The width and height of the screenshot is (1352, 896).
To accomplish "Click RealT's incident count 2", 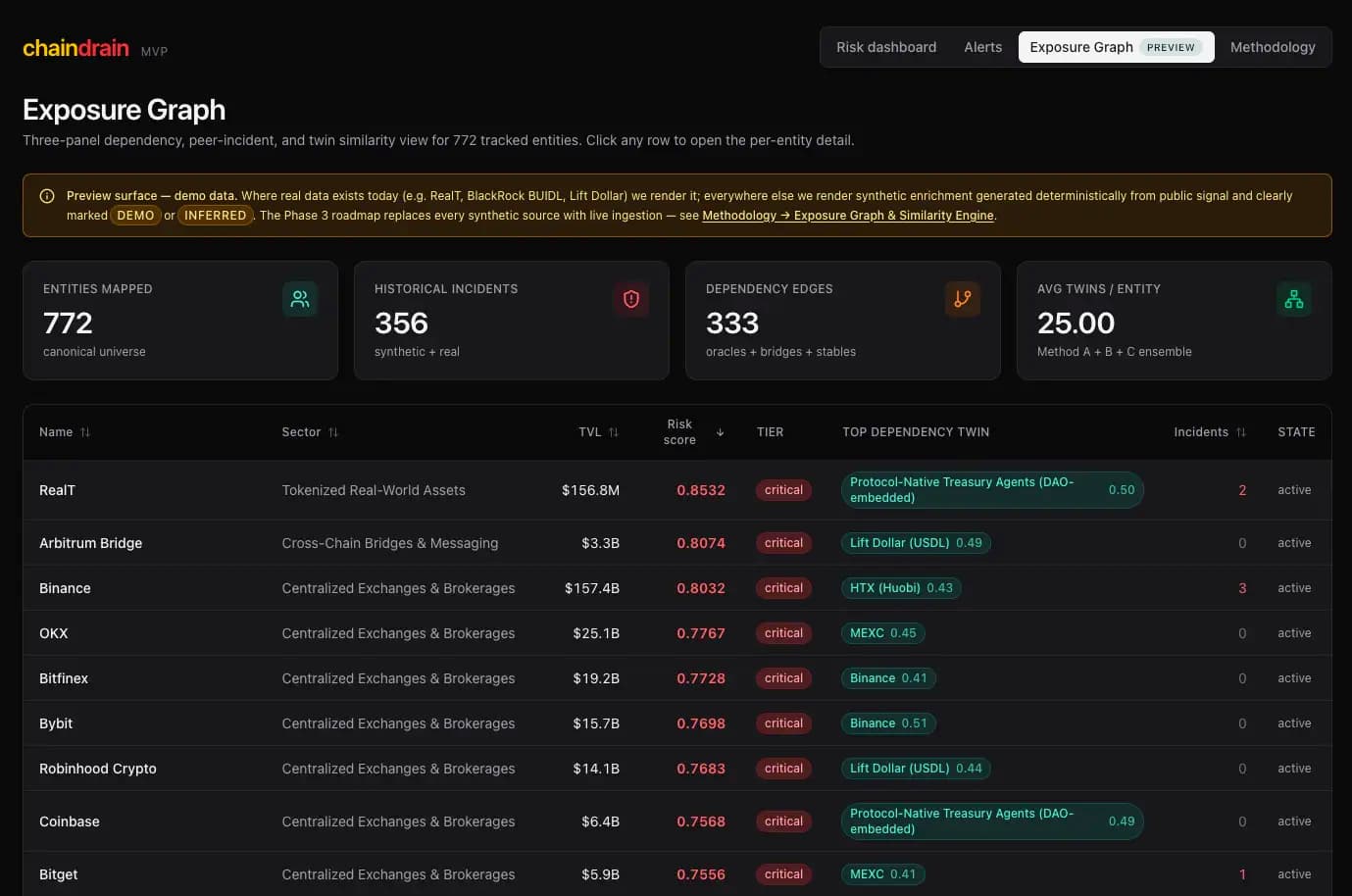I will (x=1242, y=490).
